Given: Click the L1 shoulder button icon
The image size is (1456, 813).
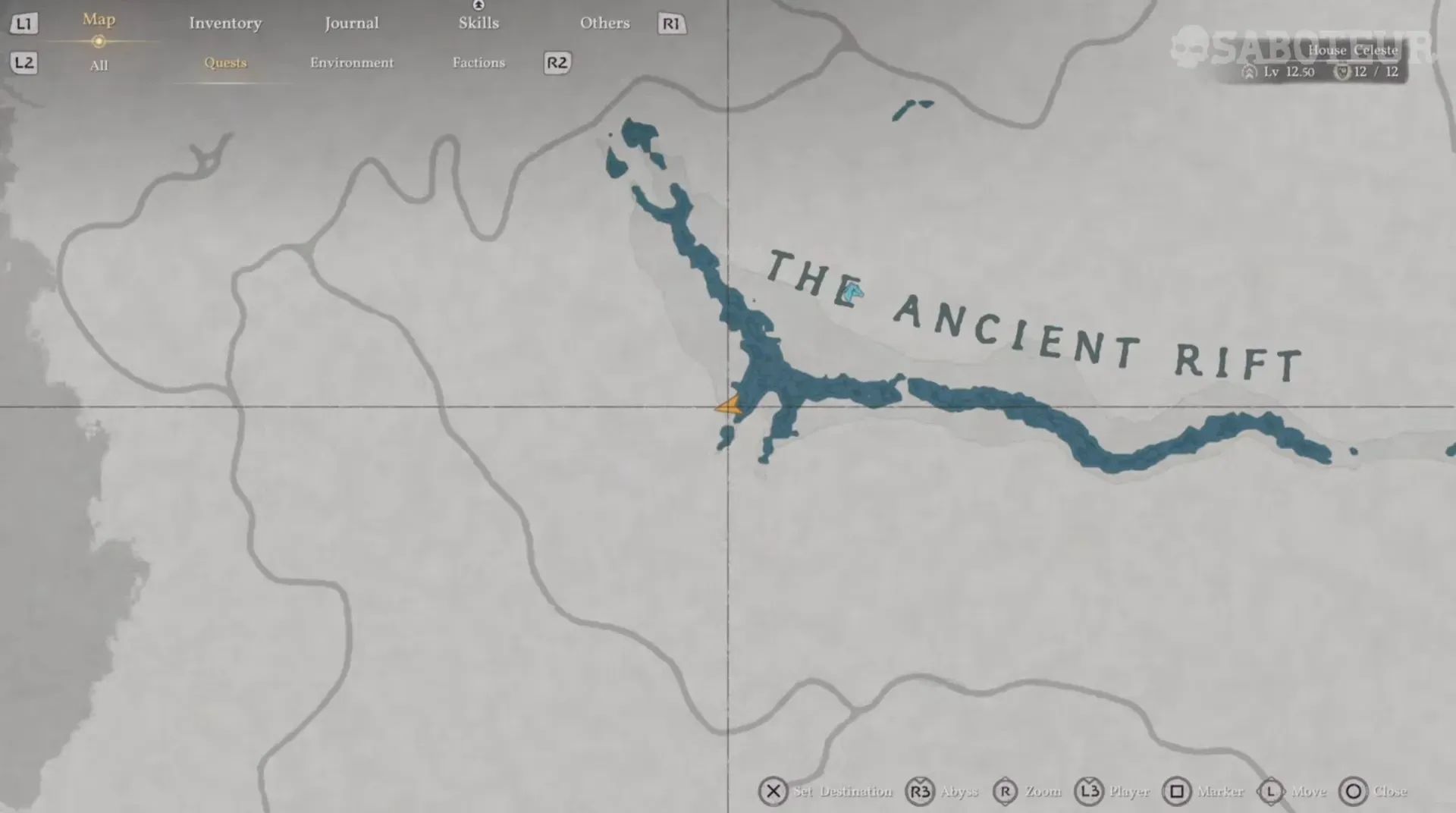Looking at the screenshot, I should [24, 24].
